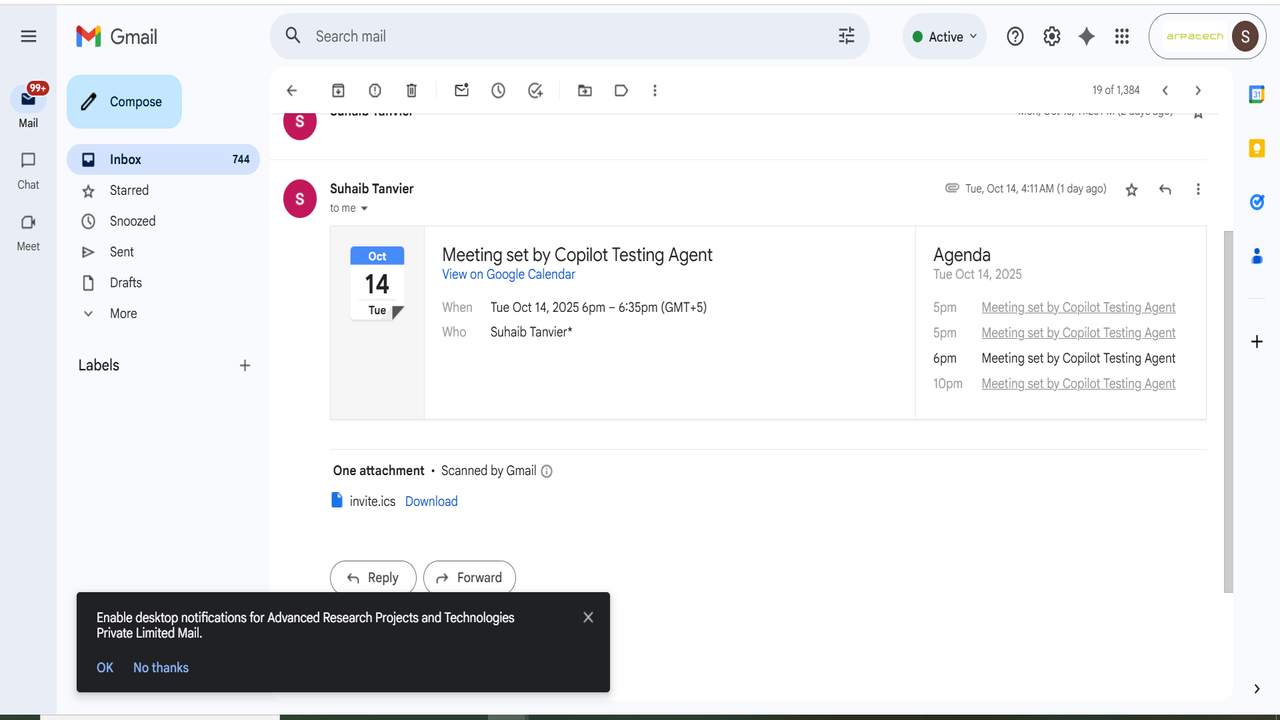
Task: Expand recipient details next to 'to me'
Action: tap(364, 209)
